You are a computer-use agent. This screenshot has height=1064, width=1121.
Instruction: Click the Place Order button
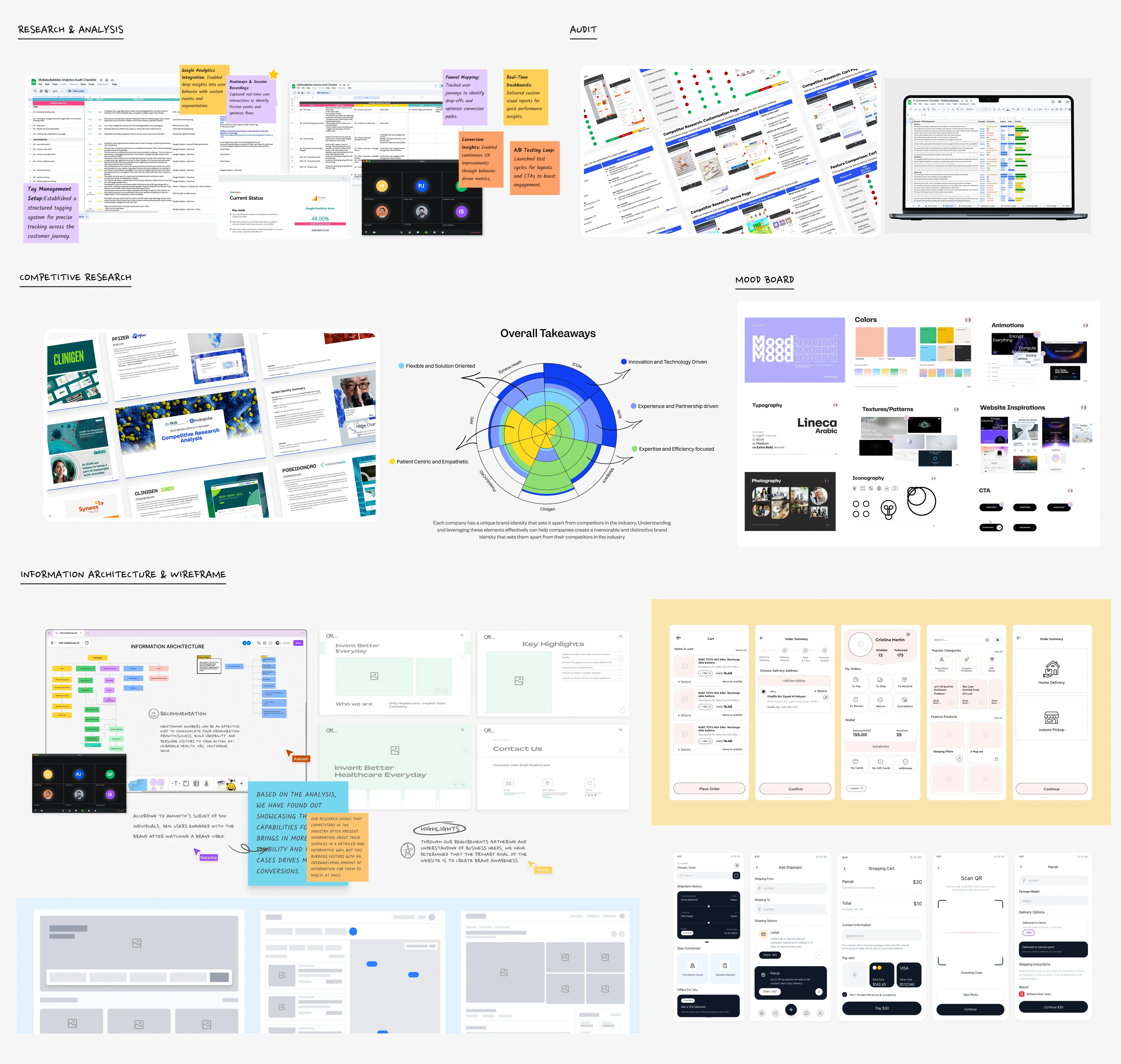tap(709, 788)
